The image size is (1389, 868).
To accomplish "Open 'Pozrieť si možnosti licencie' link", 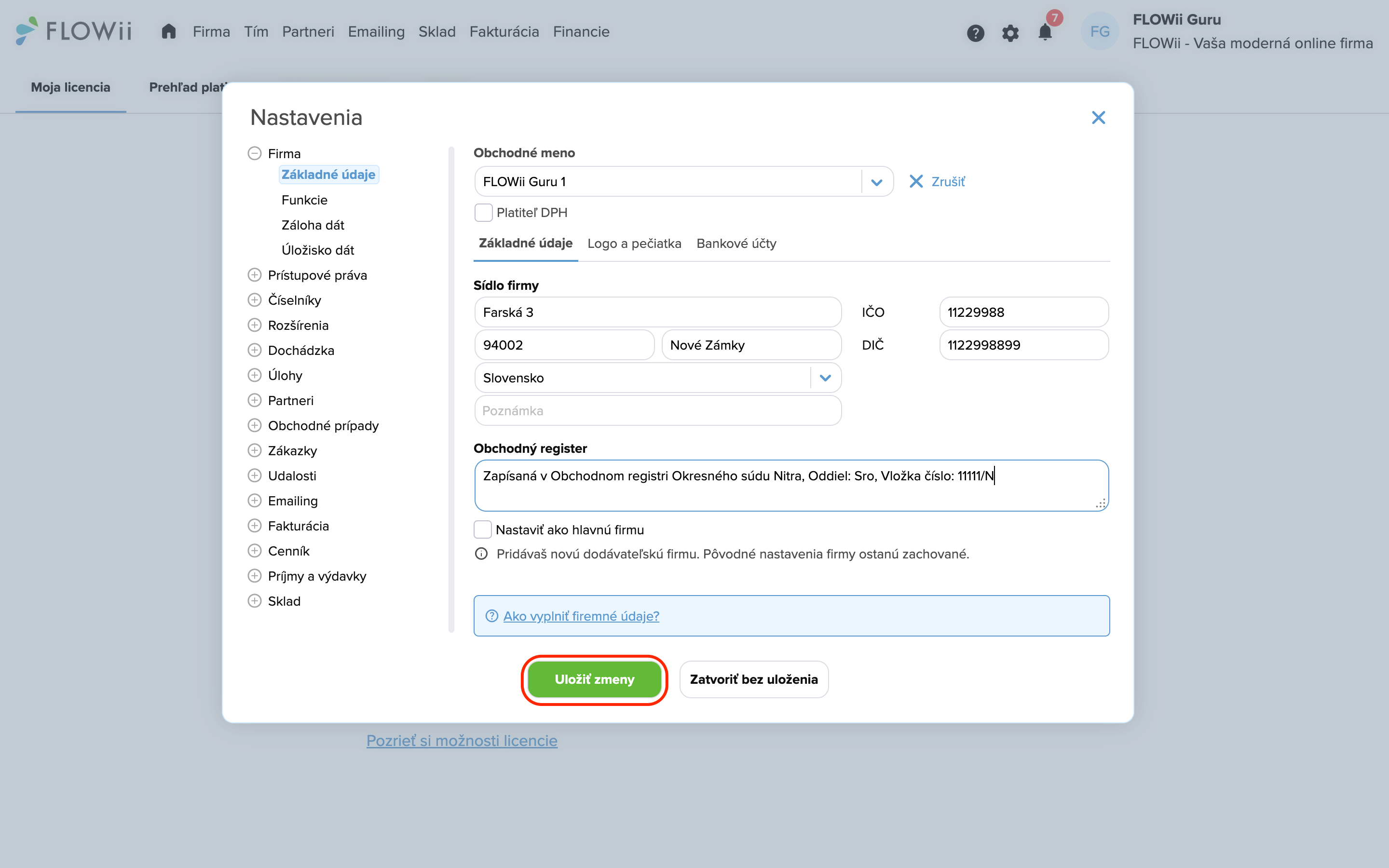I will pyautogui.click(x=462, y=741).
